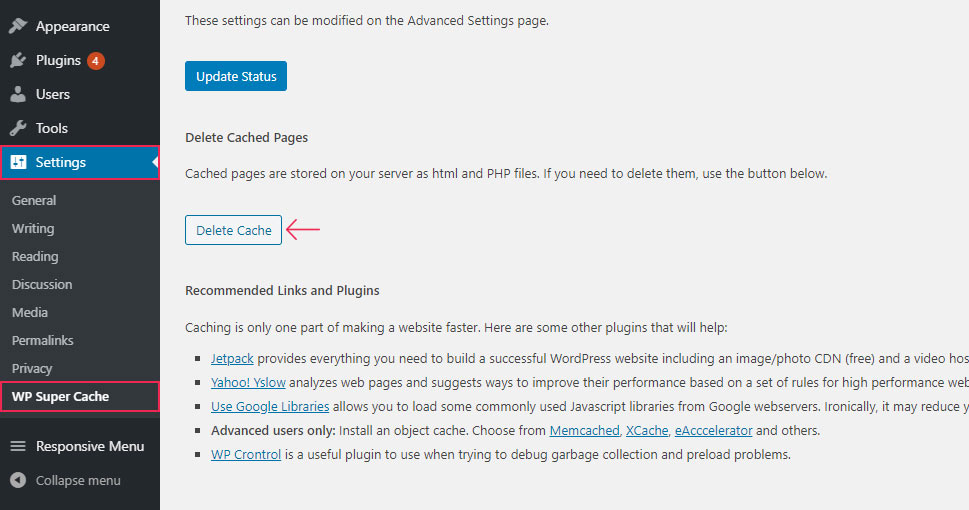Open the Yahoo! Yslow link
Screen dimensions: 969x510
[x=248, y=383]
